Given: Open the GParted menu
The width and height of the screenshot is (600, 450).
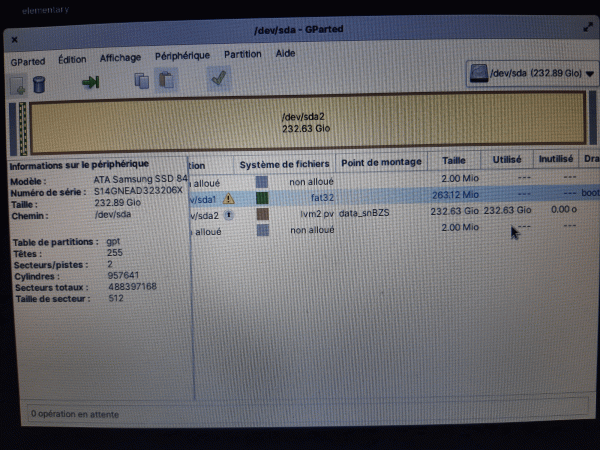Looking at the screenshot, I should (28, 60).
